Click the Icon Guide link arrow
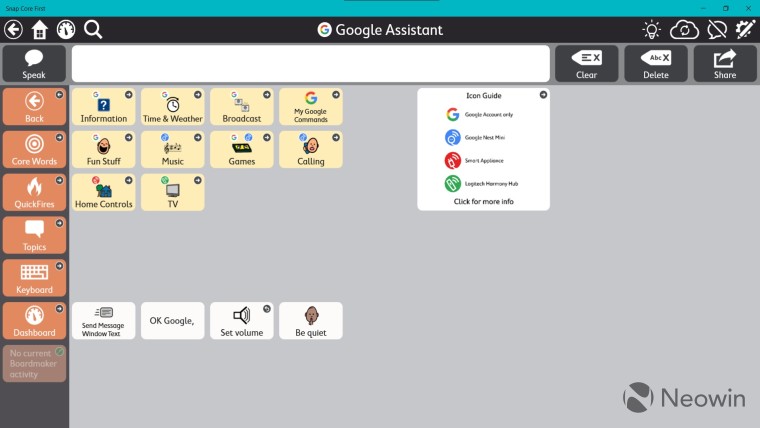This screenshot has height=428, width=760. click(x=543, y=95)
